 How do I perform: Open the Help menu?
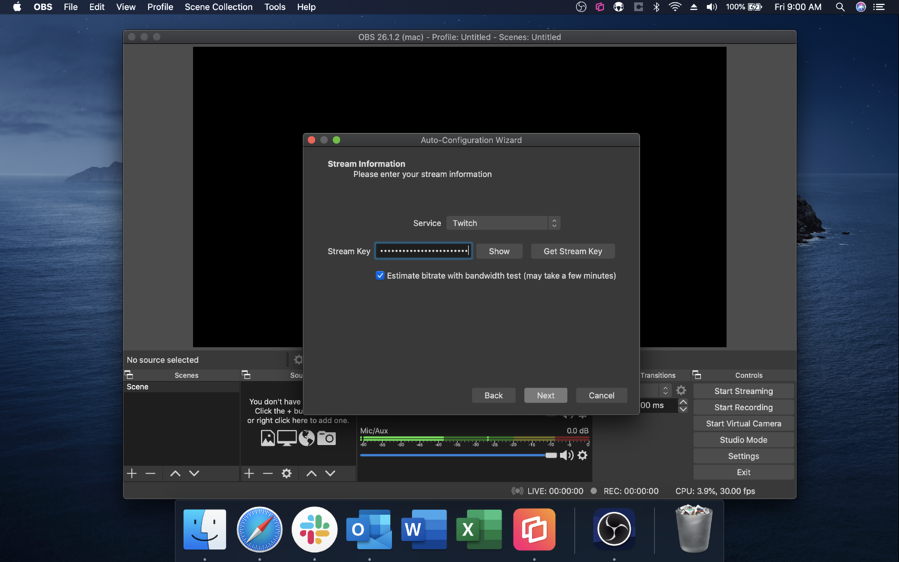pyautogui.click(x=306, y=7)
